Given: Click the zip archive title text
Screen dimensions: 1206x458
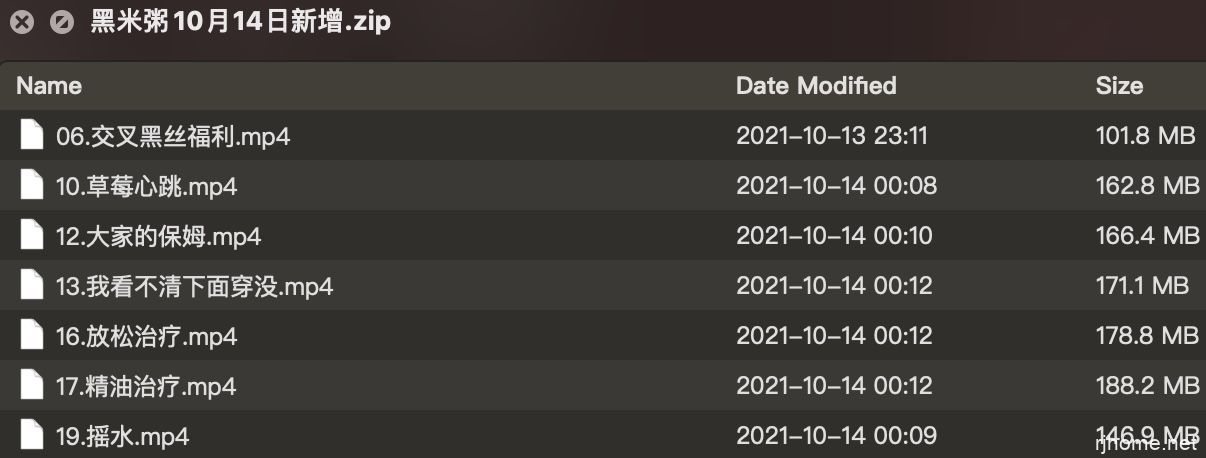Looking at the screenshot, I should tap(240, 22).
